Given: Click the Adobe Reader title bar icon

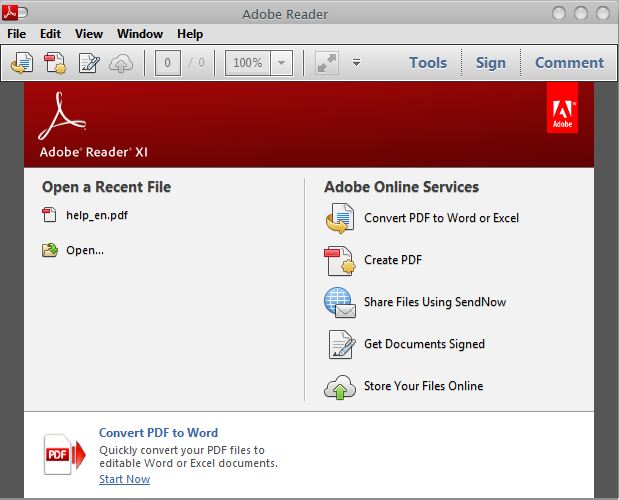Looking at the screenshot, I should point(10,13).
